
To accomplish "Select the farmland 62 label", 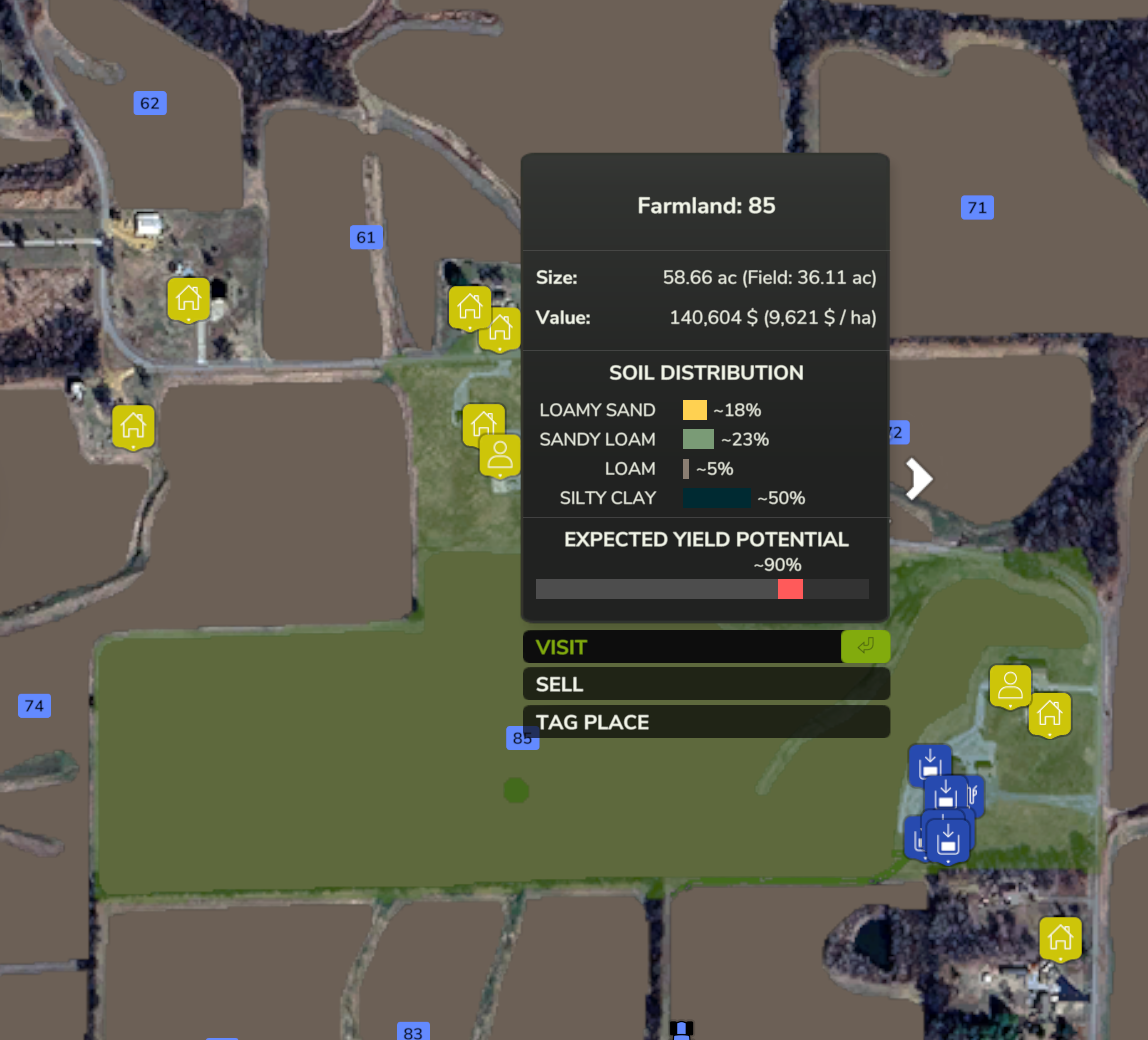I will (x=150, y=103).
